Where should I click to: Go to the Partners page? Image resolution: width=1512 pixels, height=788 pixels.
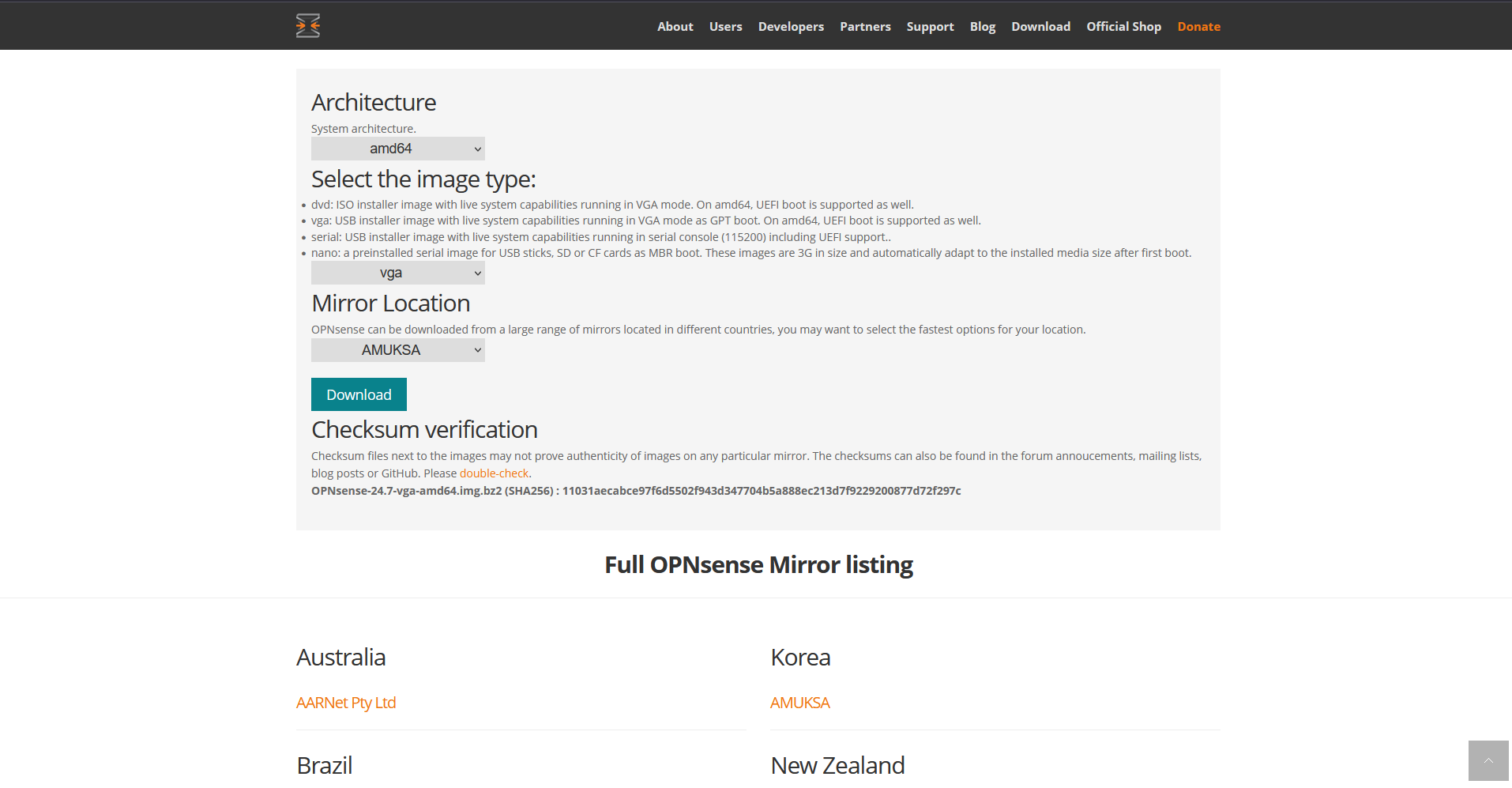click(865, 27)
